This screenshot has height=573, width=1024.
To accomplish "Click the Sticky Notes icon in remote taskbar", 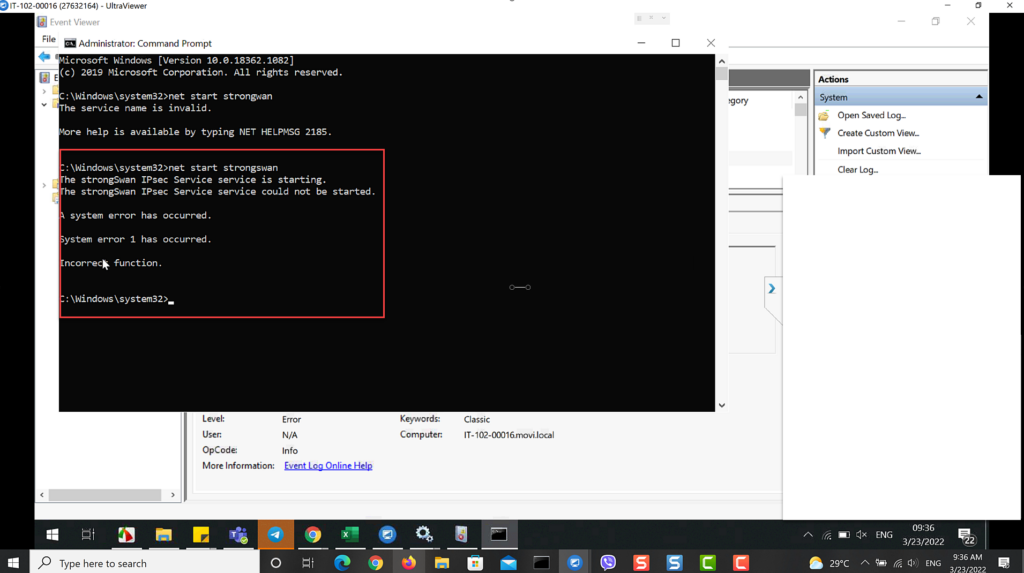I will [x=201, y=535].
